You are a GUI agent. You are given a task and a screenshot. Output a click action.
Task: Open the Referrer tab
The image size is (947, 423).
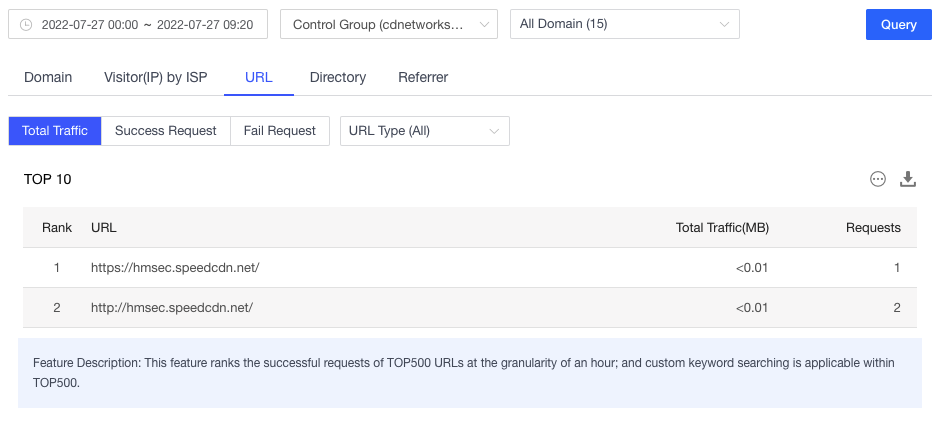point(423,77)
